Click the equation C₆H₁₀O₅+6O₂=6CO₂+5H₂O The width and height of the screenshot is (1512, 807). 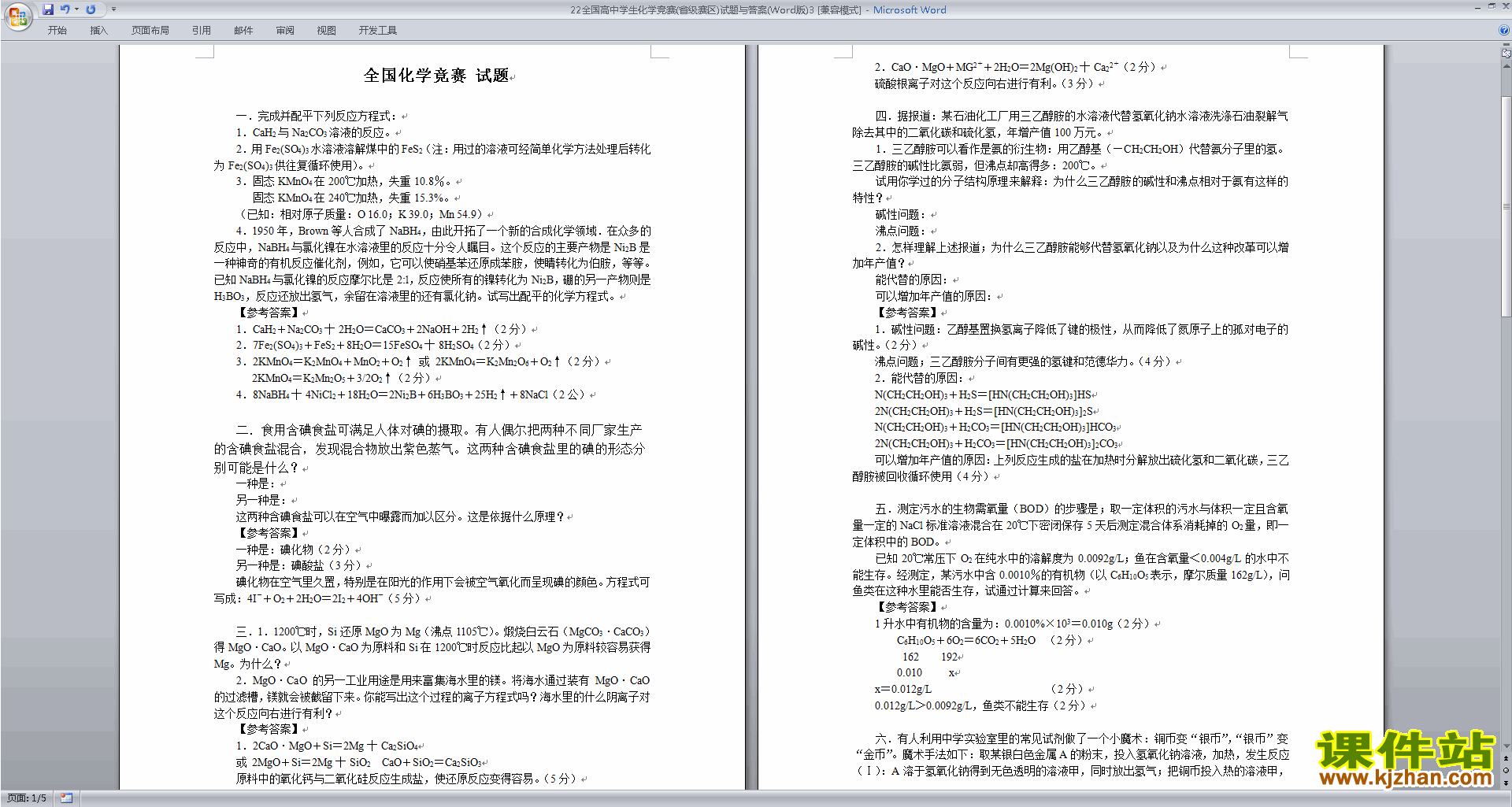coord(966,640)
